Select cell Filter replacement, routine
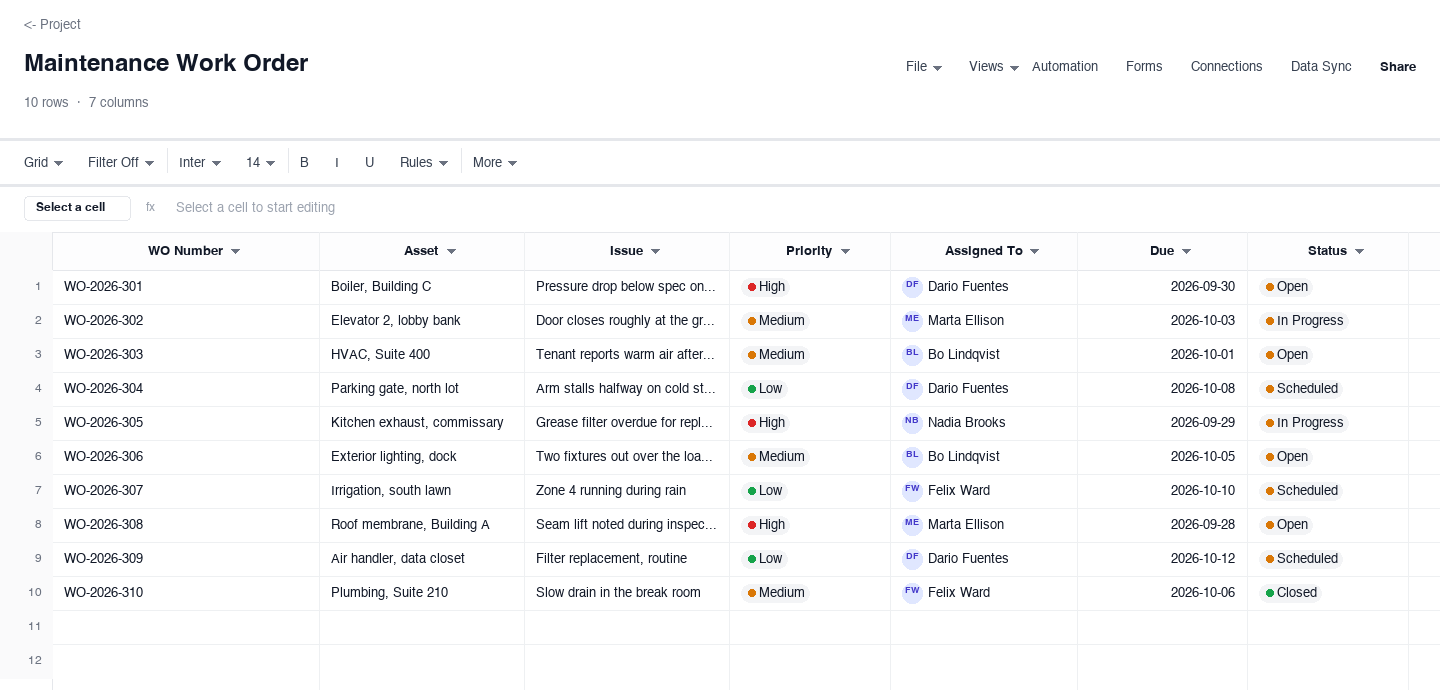The height and width of the screenshot is (690, 1440). 627,559
